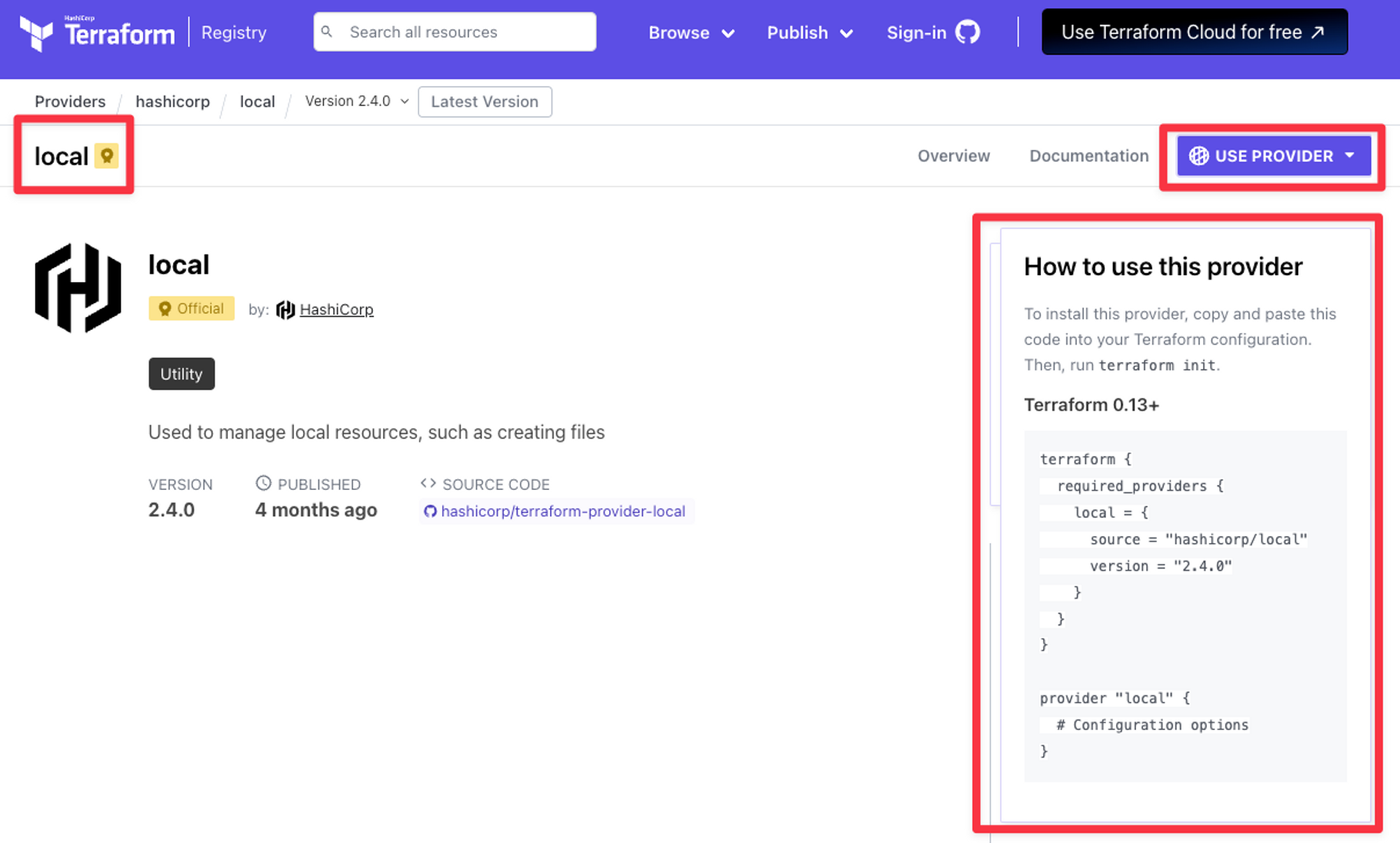Click the large HashiCorp provider logo
The width and height of the screenshot is (1400, 843).
(x=78, y=288)
